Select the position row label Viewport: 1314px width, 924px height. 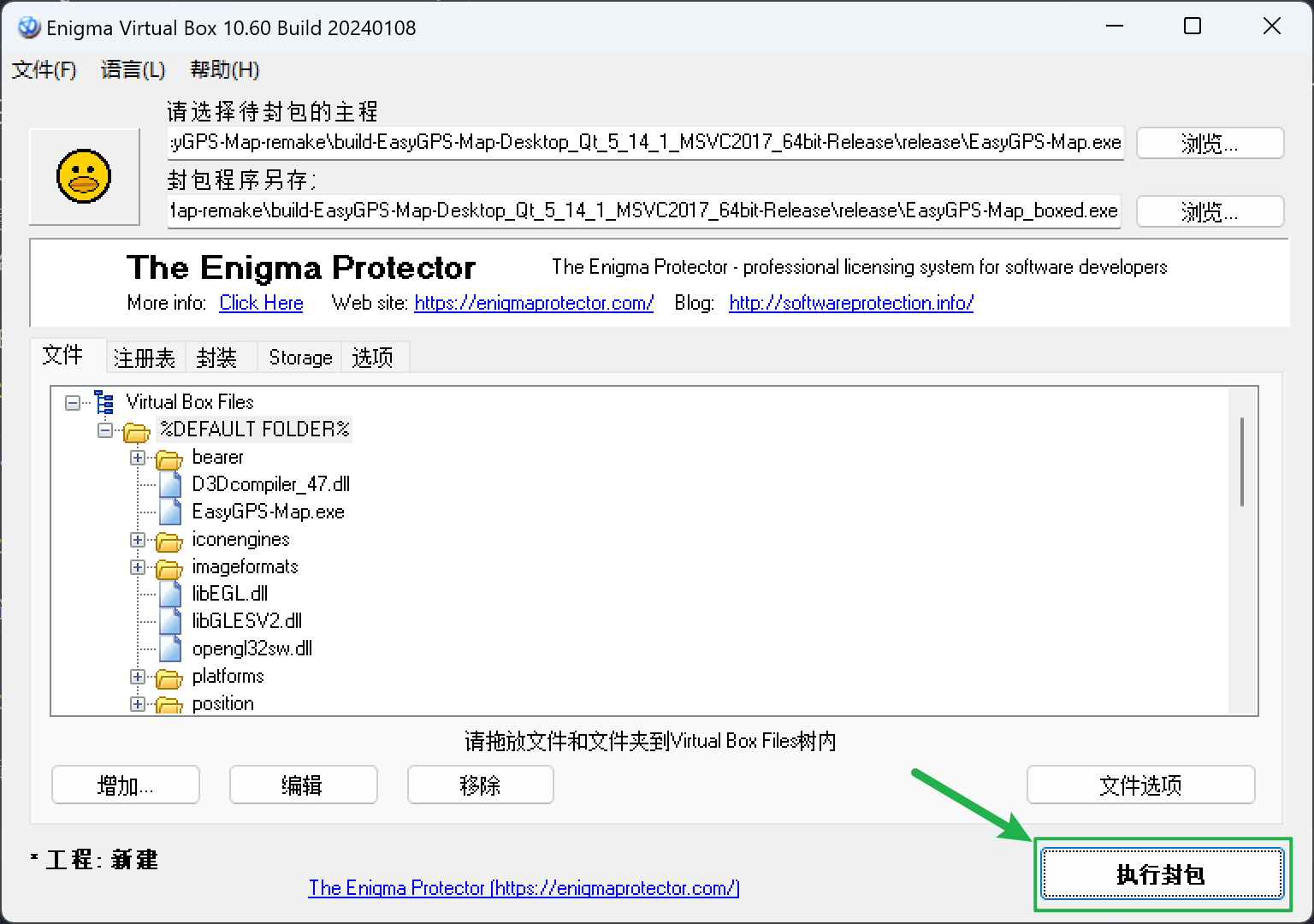(223, 703)
